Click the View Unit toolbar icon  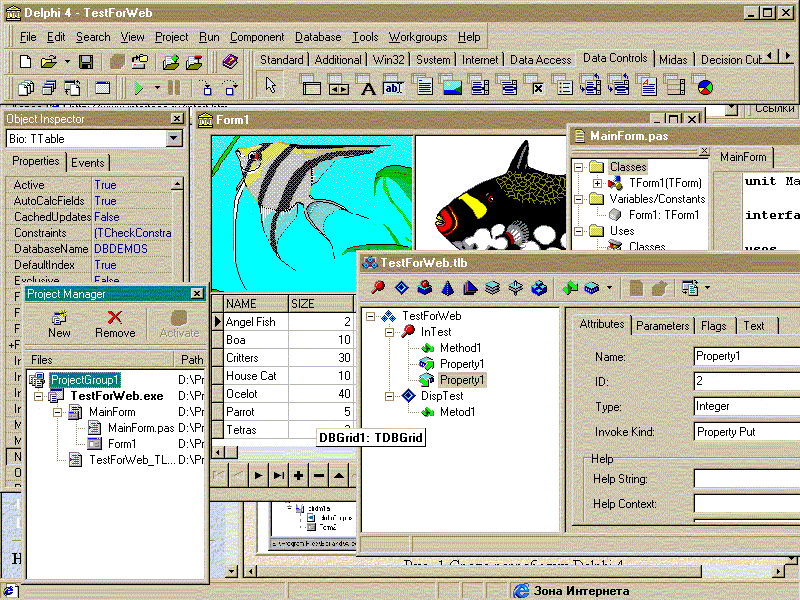coord(26,88)
